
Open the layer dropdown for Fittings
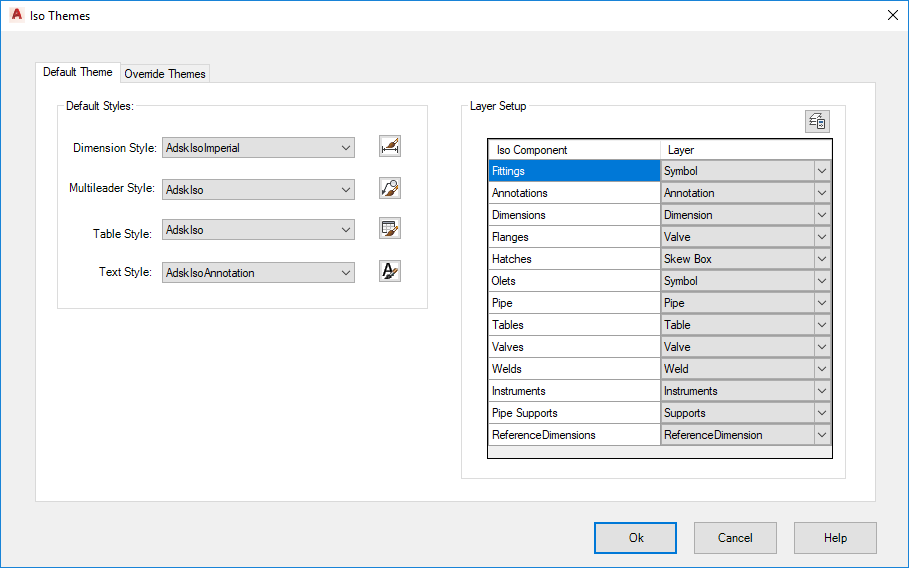[x=822, y=171]
